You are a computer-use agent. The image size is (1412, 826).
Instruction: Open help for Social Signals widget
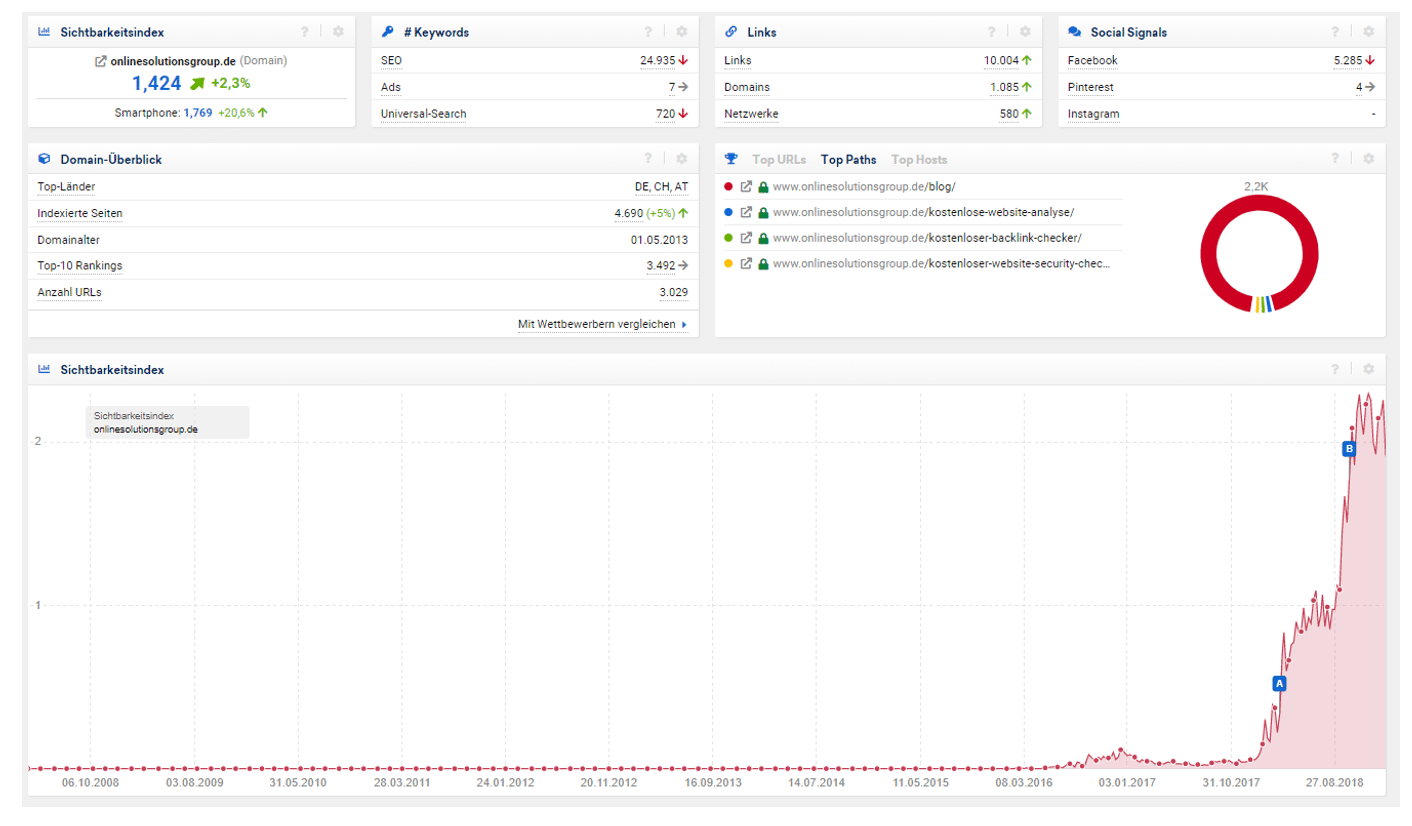coord(1335,32)
